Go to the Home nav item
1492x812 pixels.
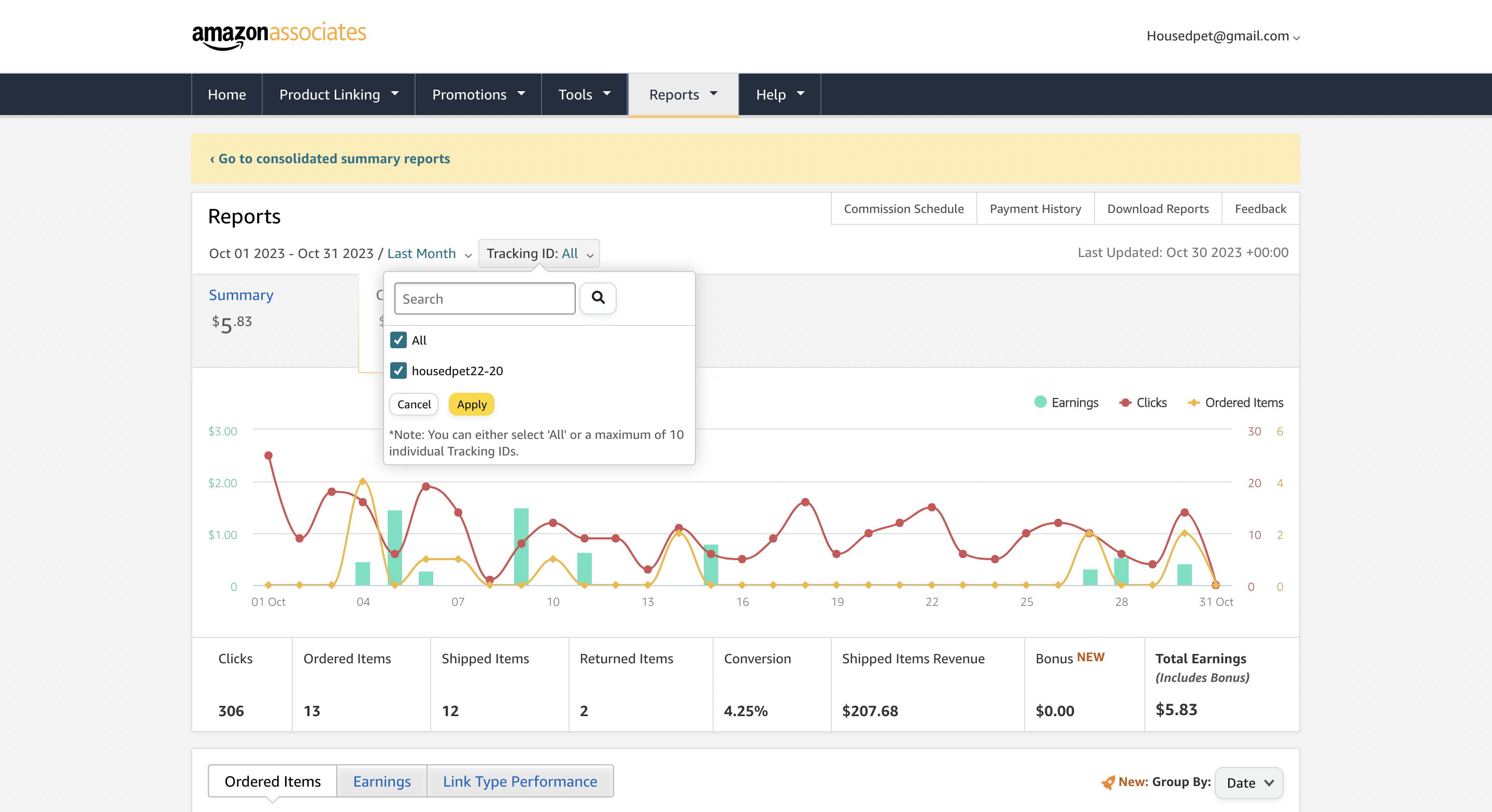pos(227,94)
